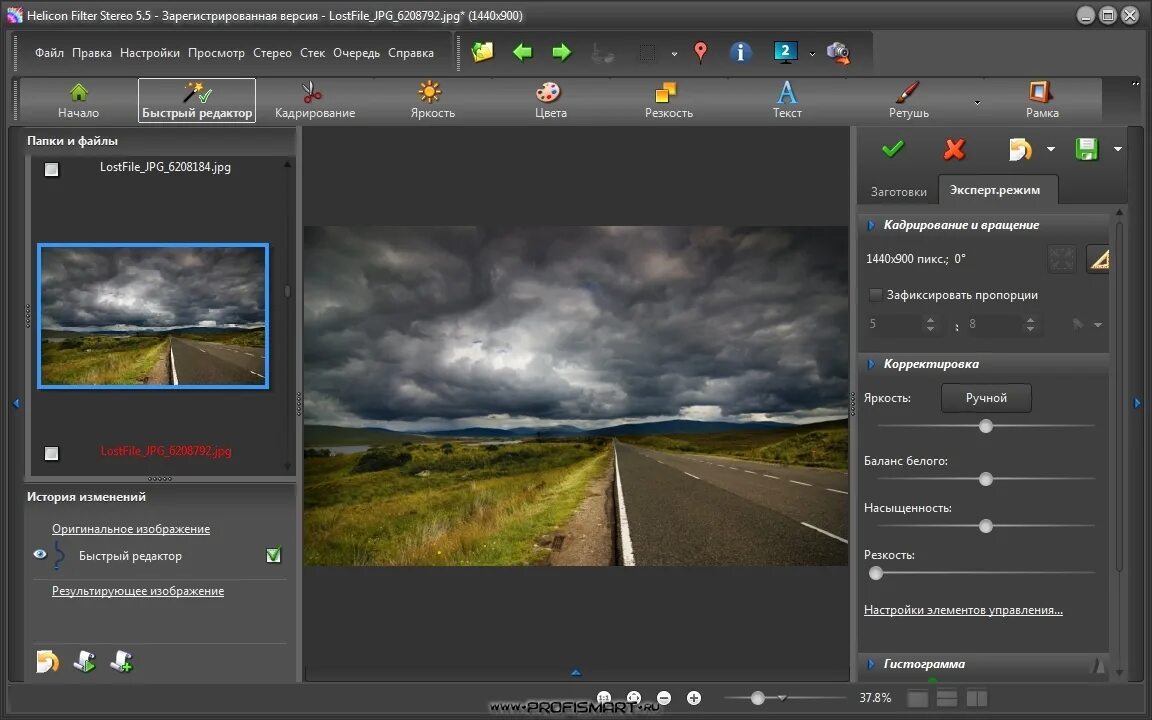
Task: Open the Очередь menu
Action: (356, 53)
